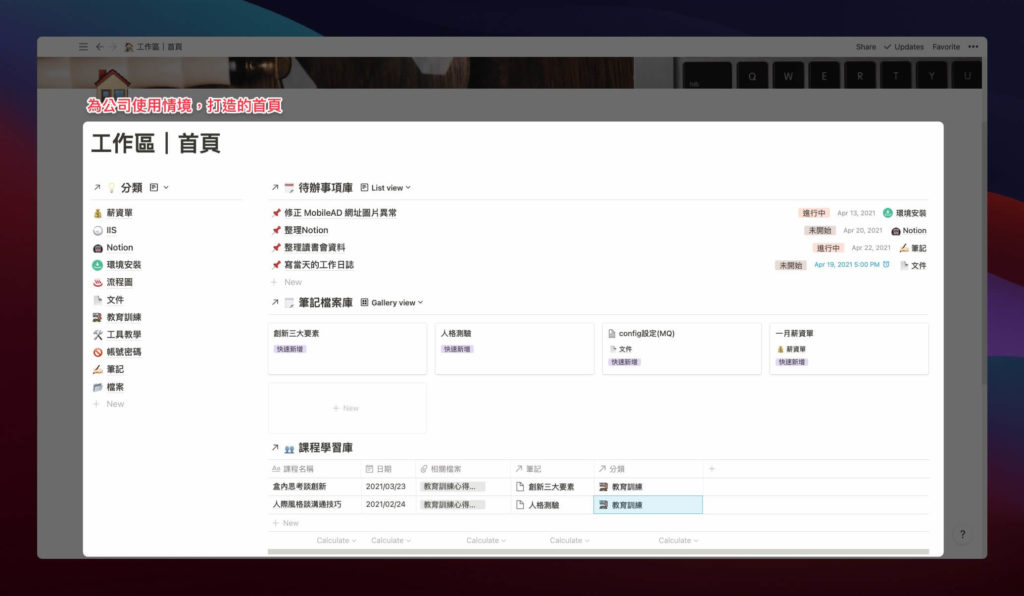The width and height of the screenshot is (1024, 596).
Task: Click the help question mark button
Action: pos(962,534)
